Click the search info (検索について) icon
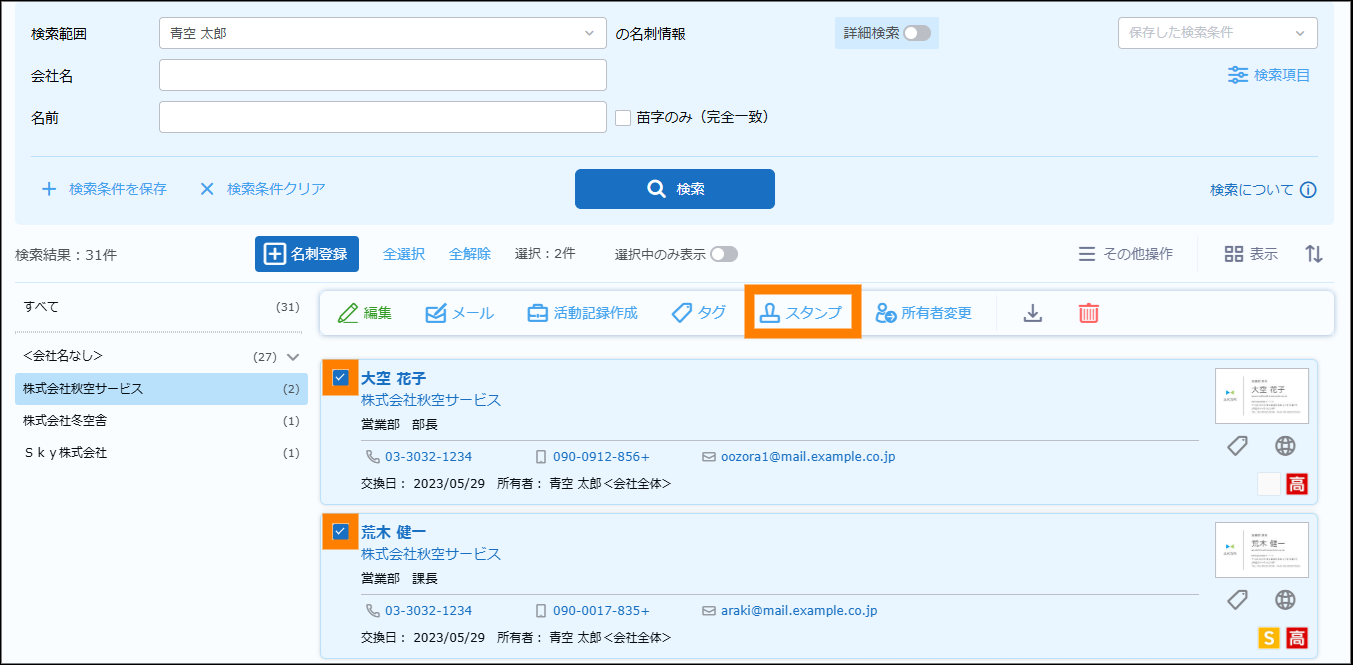The height and width of the screenshot is (665, 1353). tap(1308, 190)
